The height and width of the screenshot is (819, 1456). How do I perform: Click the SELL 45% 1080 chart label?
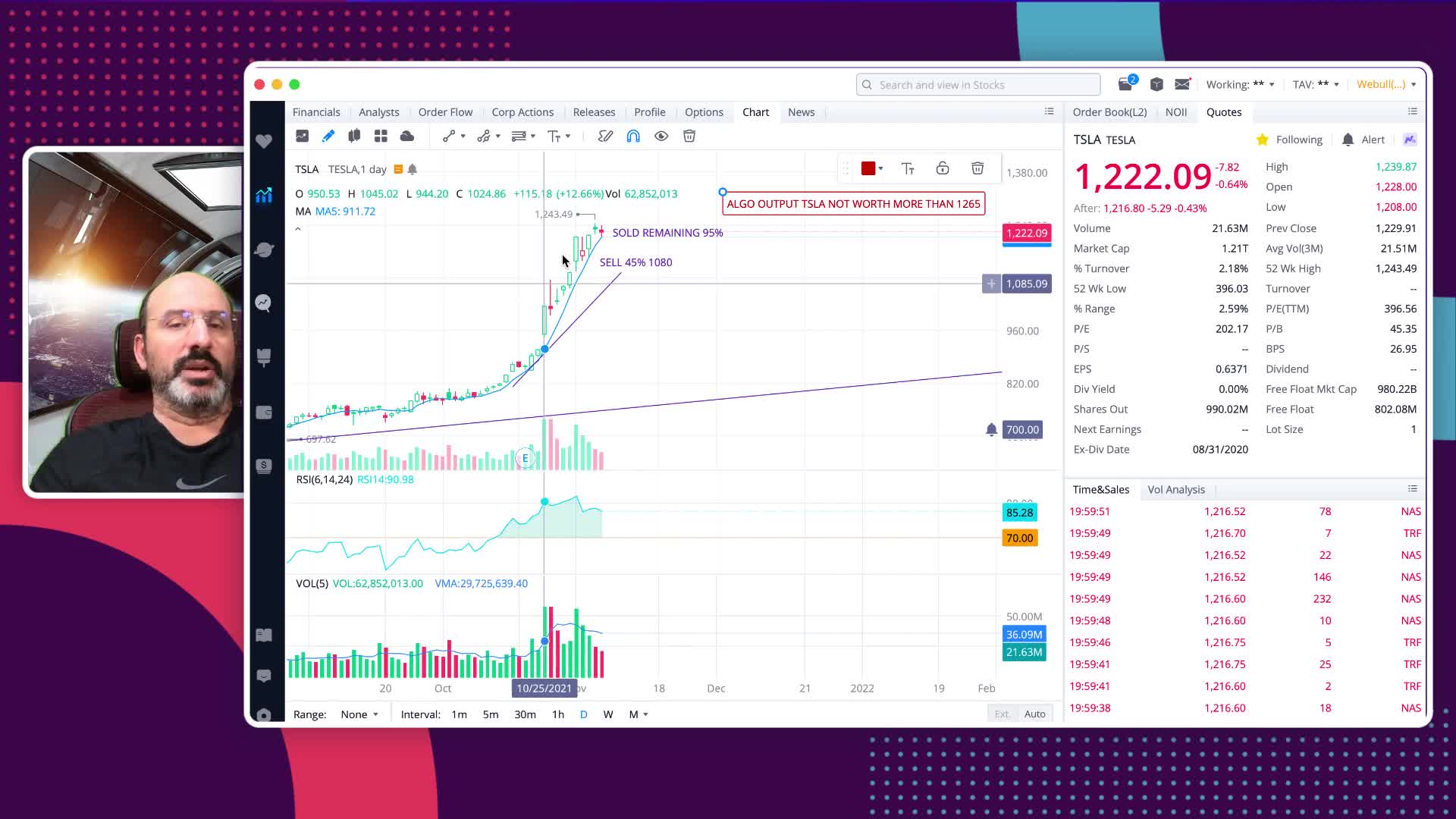click(635, 262)
